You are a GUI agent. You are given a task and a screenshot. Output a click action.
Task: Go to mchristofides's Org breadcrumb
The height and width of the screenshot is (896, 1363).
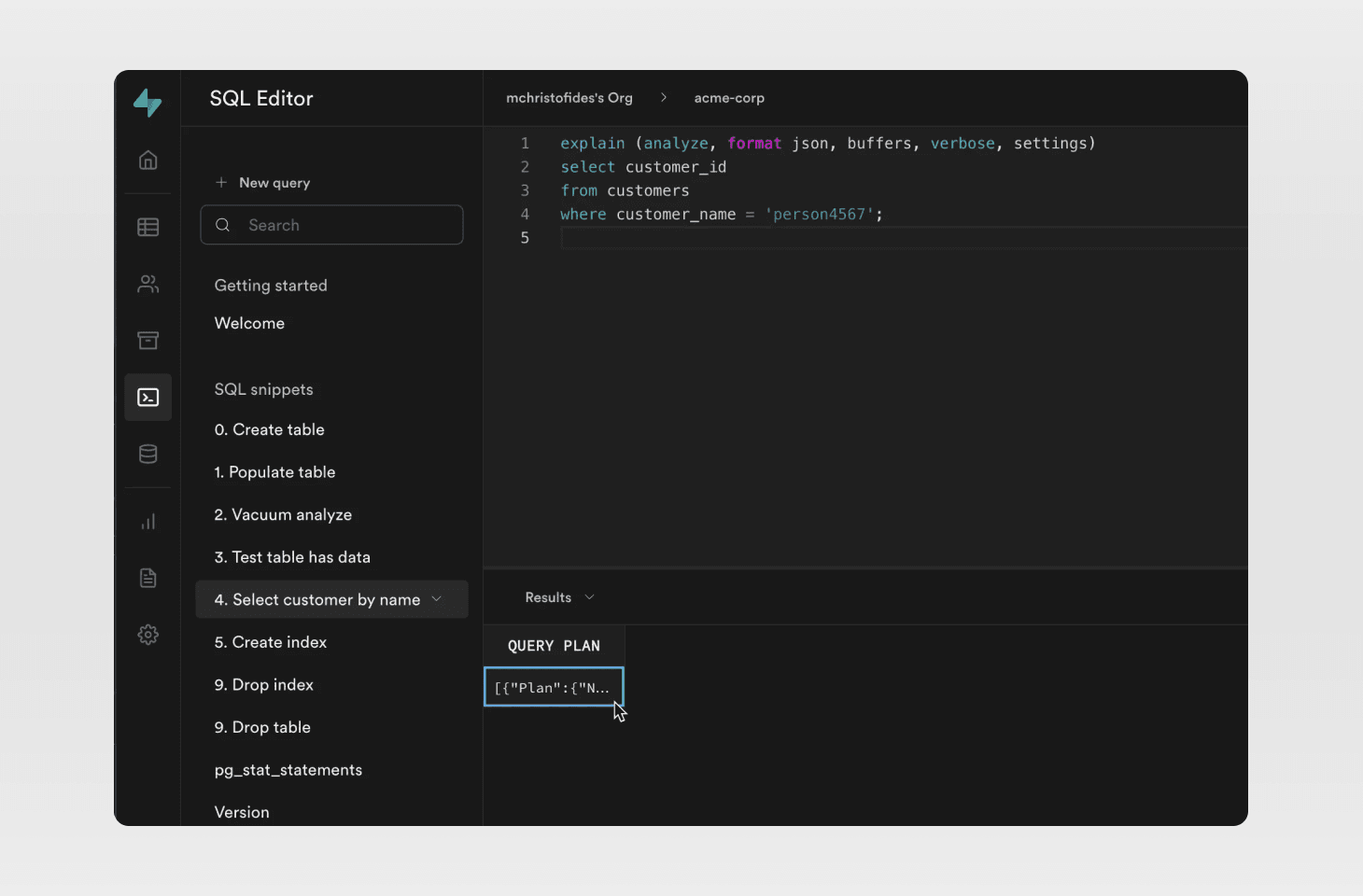(x=569, y=98)
